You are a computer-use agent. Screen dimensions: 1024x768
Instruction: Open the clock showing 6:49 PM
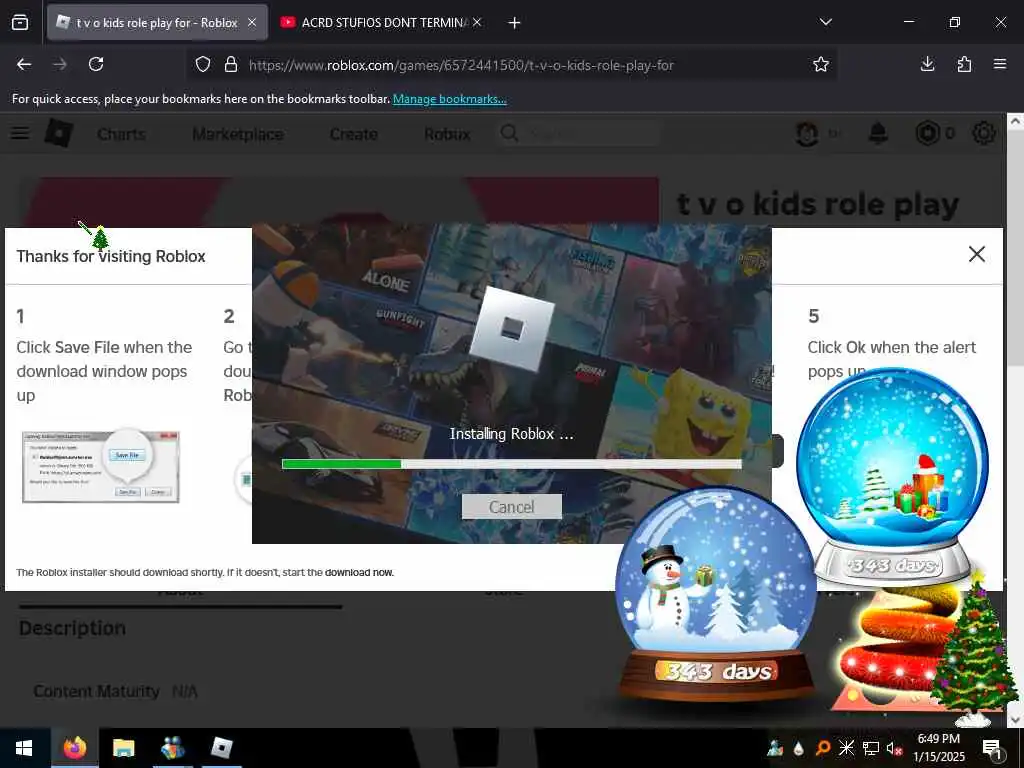point(938,748)
